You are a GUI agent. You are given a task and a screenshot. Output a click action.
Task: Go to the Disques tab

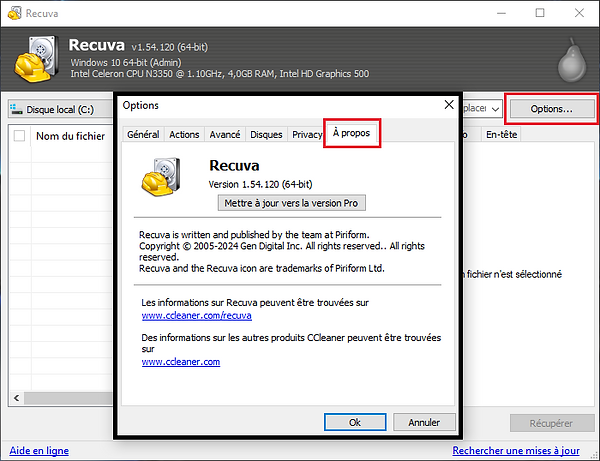click(x=266, y=135)
